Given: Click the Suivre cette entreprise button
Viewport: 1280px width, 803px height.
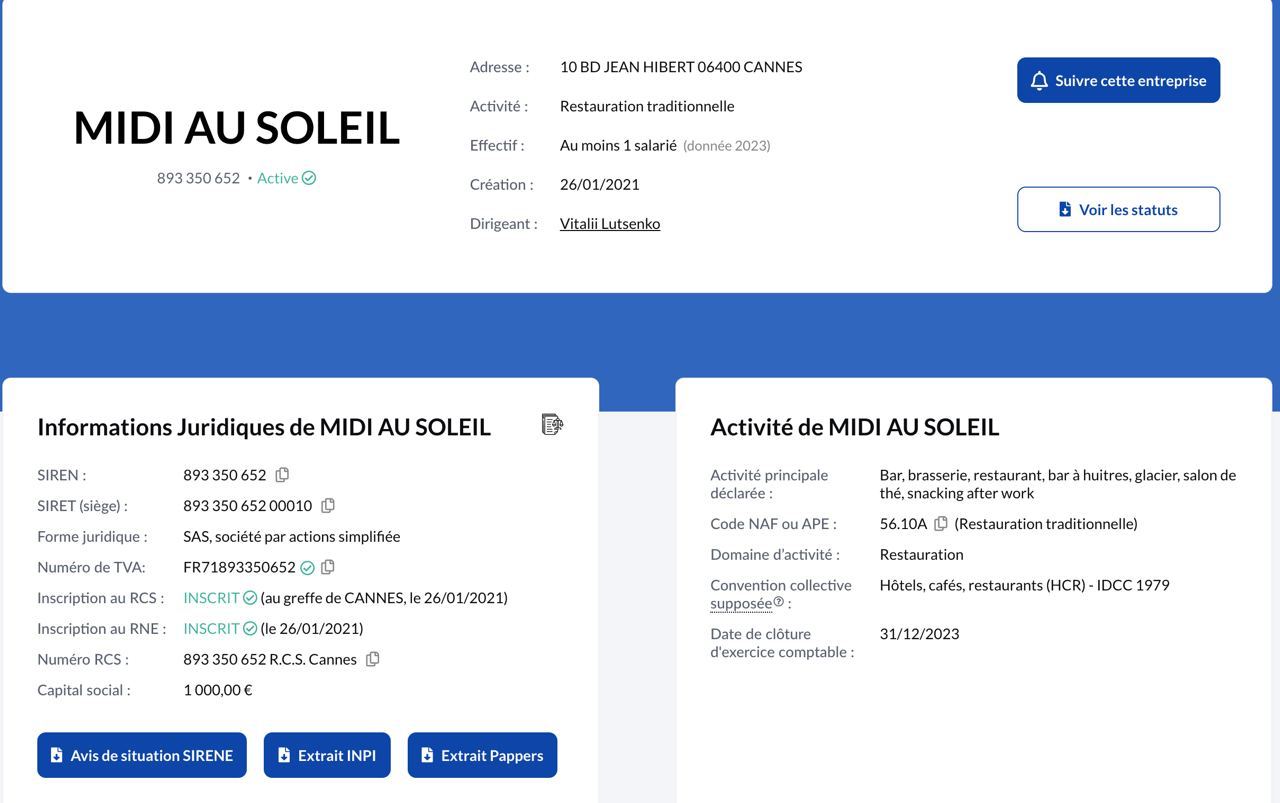Looking at the screenshot, I should 1118,79.
